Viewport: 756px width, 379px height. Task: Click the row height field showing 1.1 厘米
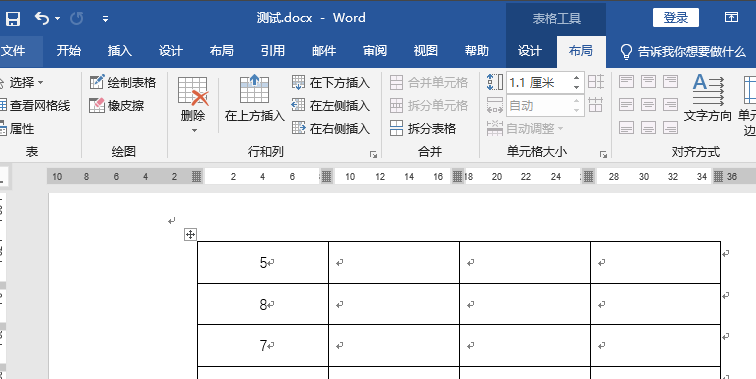click(539, 82)
